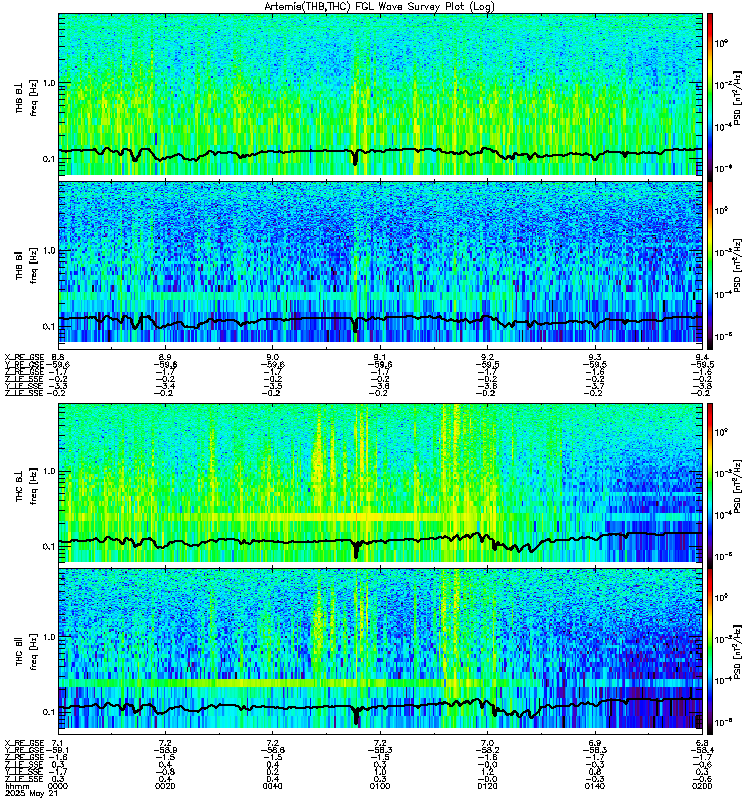Click the '0200' time label
This screenshot has width=750, height=800.
click(x=702, y=786)
